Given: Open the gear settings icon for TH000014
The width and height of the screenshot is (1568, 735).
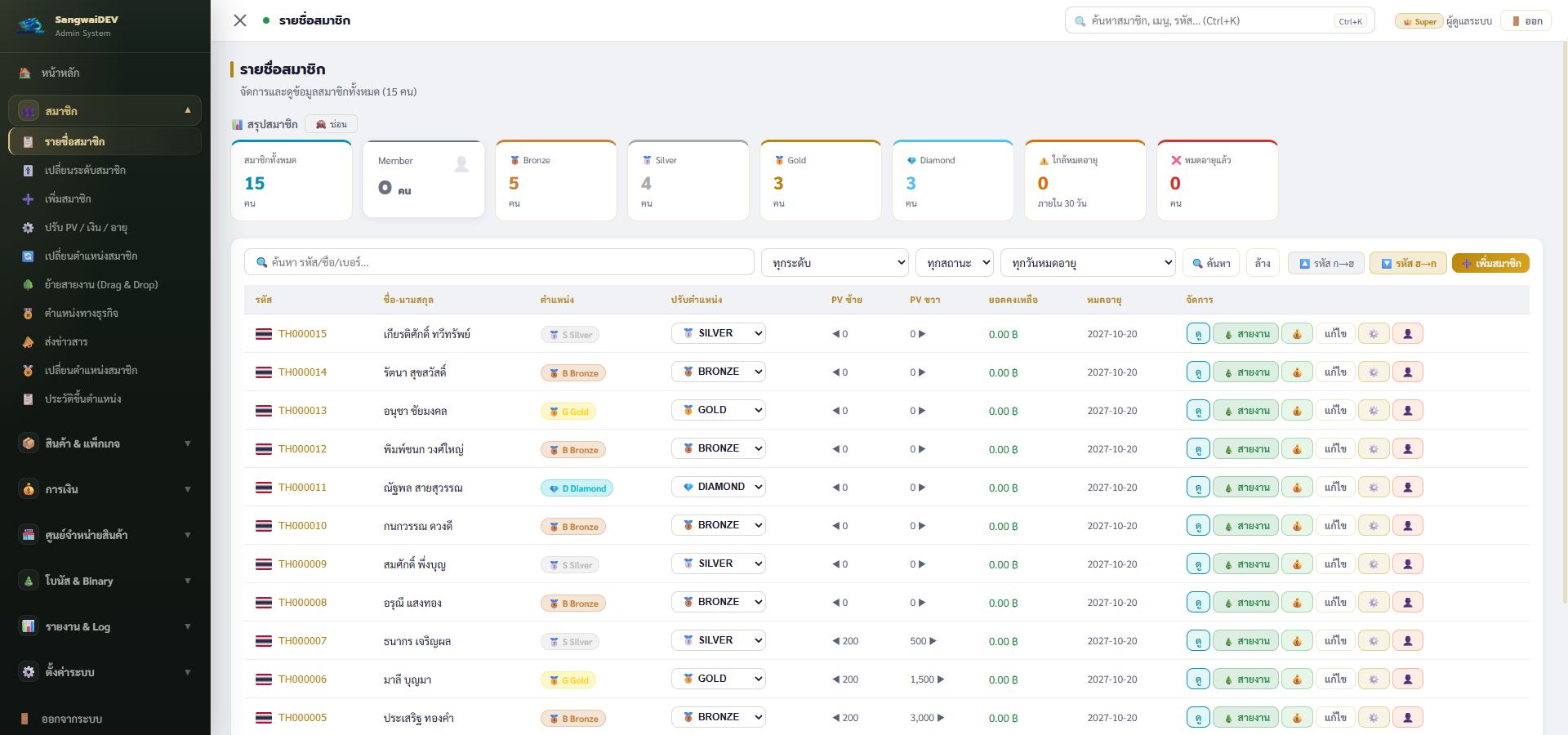Looking at the screenshot, I should (1374, 372).
